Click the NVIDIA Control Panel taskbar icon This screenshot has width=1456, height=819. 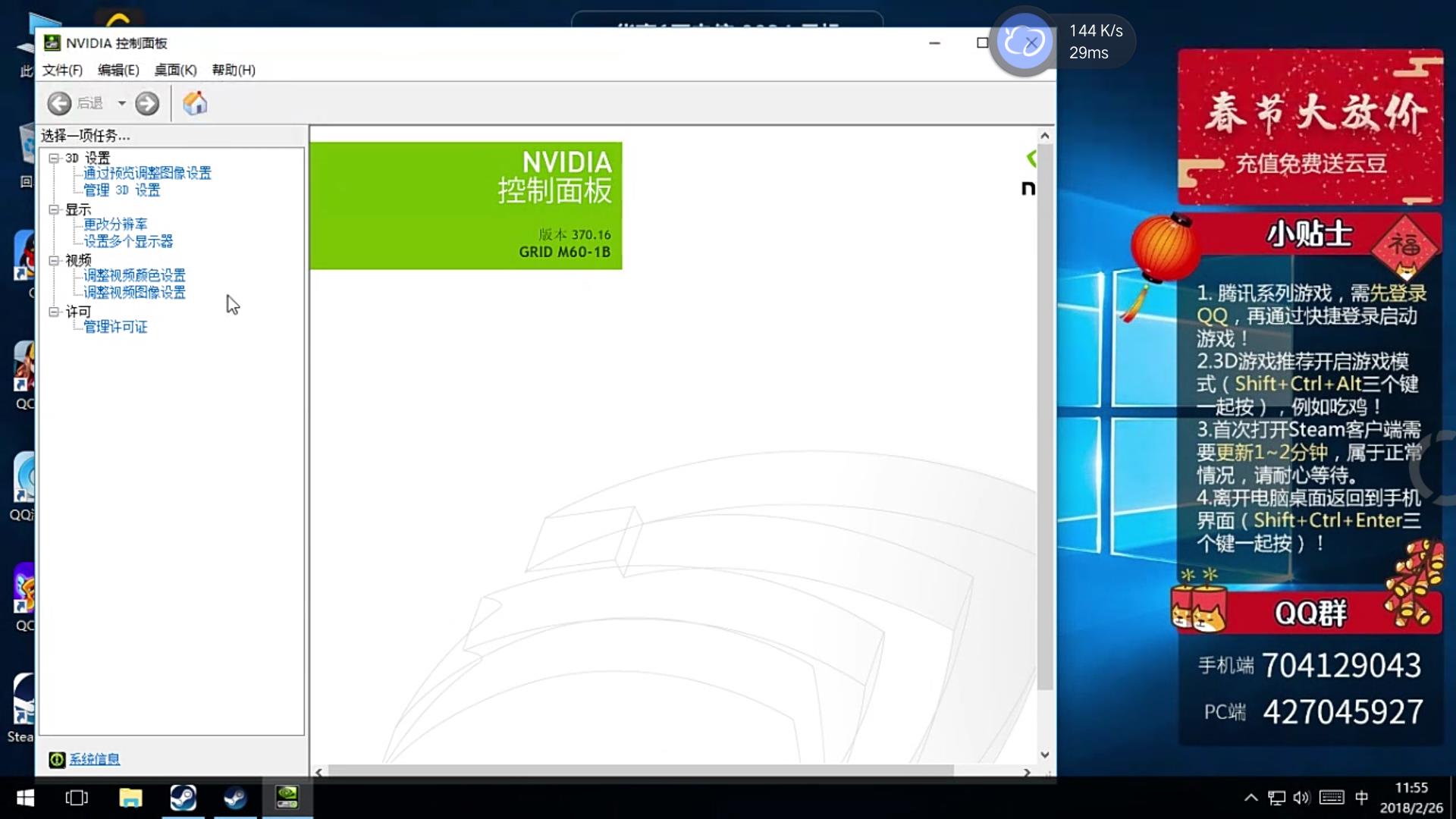coord(287,798)
